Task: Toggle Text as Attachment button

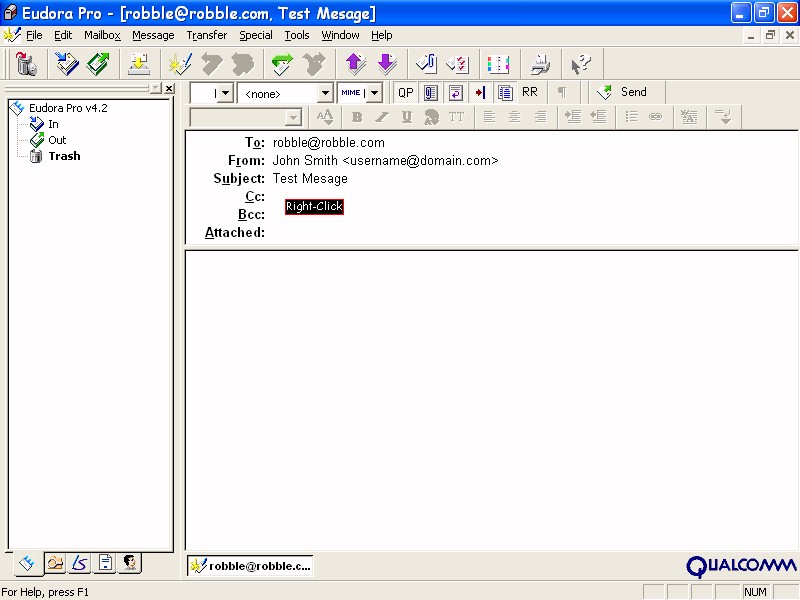Action: 431,92
